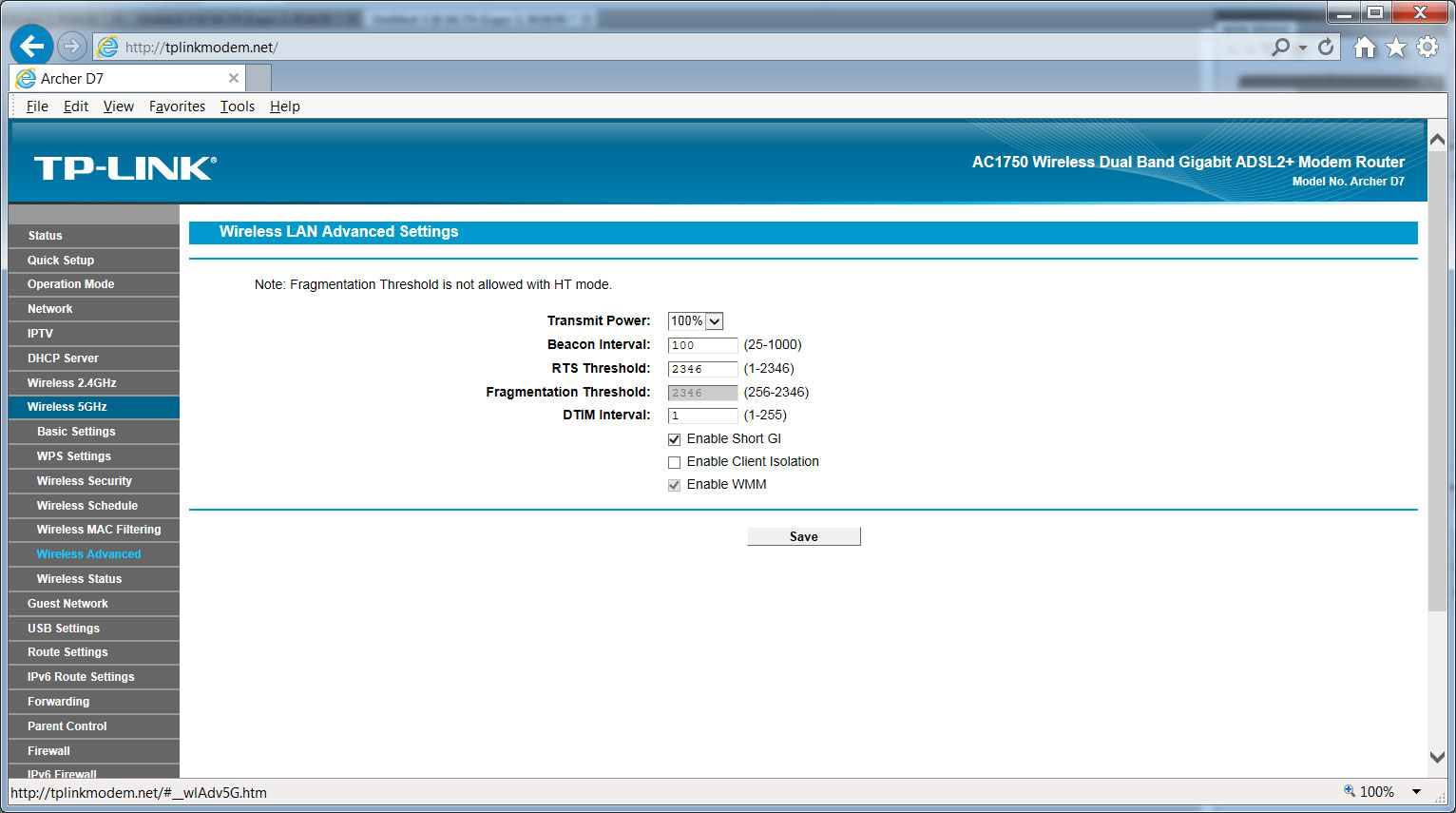Open the browser Tools gear icon
Image resolution: width=1456 pixels, height=813 pixels.
(x=1427, y=48)
